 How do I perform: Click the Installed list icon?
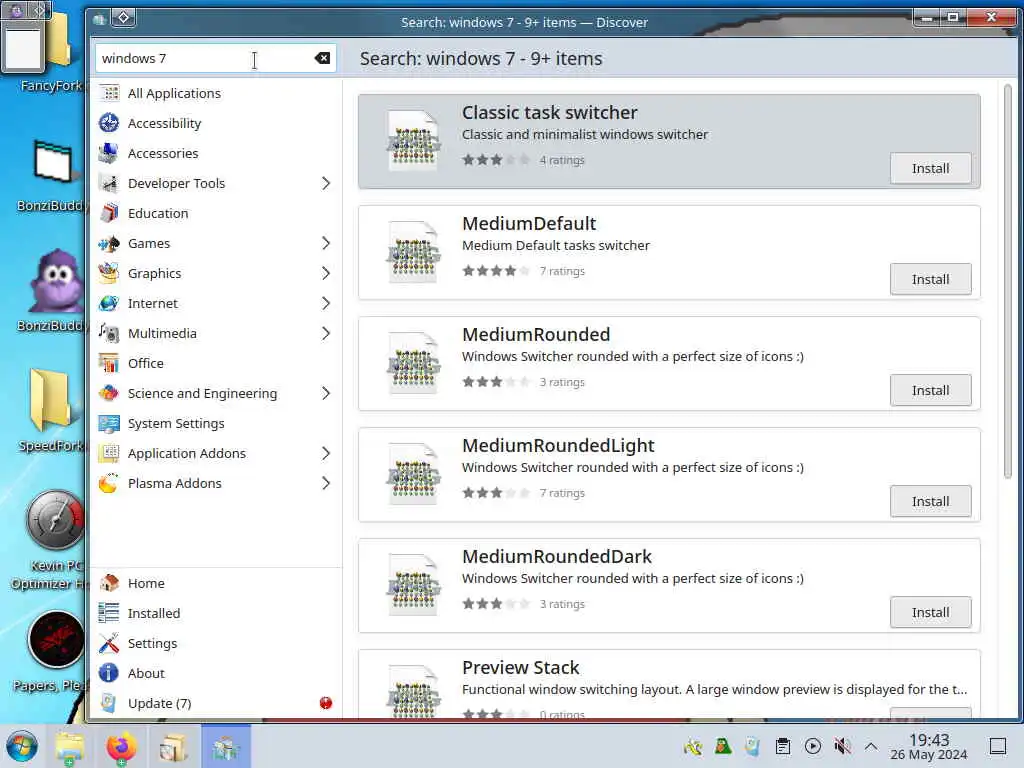(109, 613)
